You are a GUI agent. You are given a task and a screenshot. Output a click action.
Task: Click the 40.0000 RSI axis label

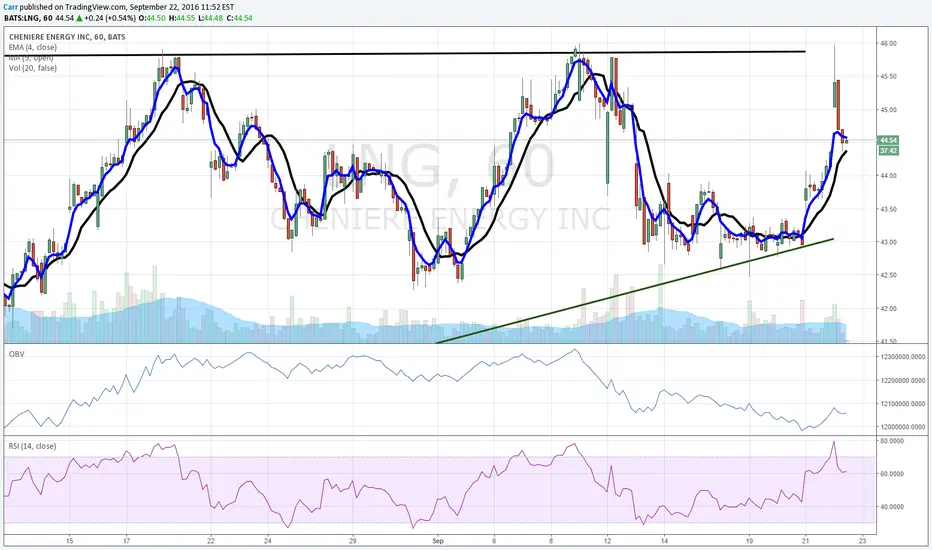892,507
